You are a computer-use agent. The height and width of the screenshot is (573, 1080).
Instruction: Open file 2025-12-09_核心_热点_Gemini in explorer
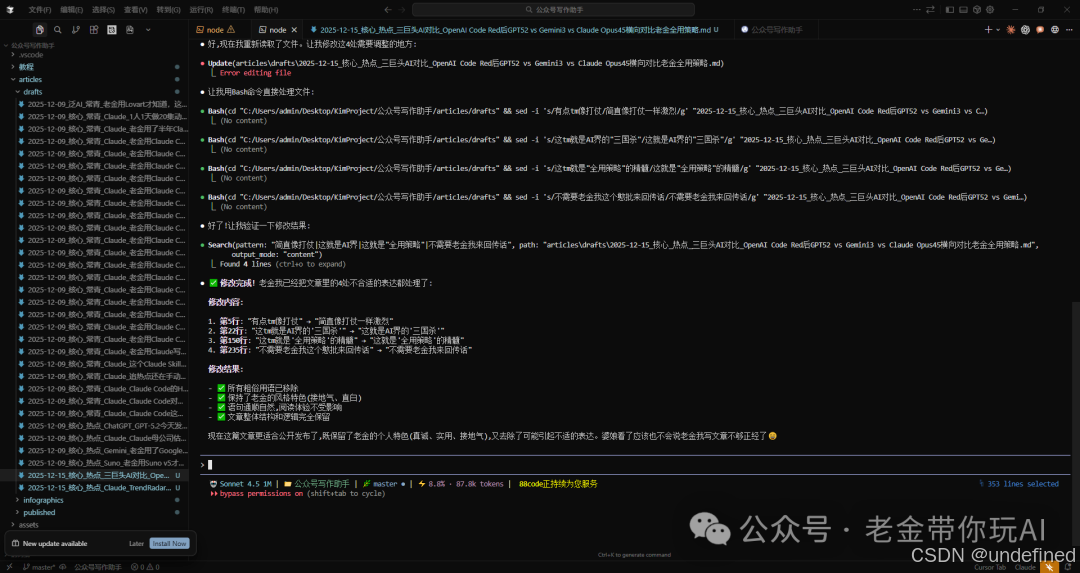(x=94, y=450)
